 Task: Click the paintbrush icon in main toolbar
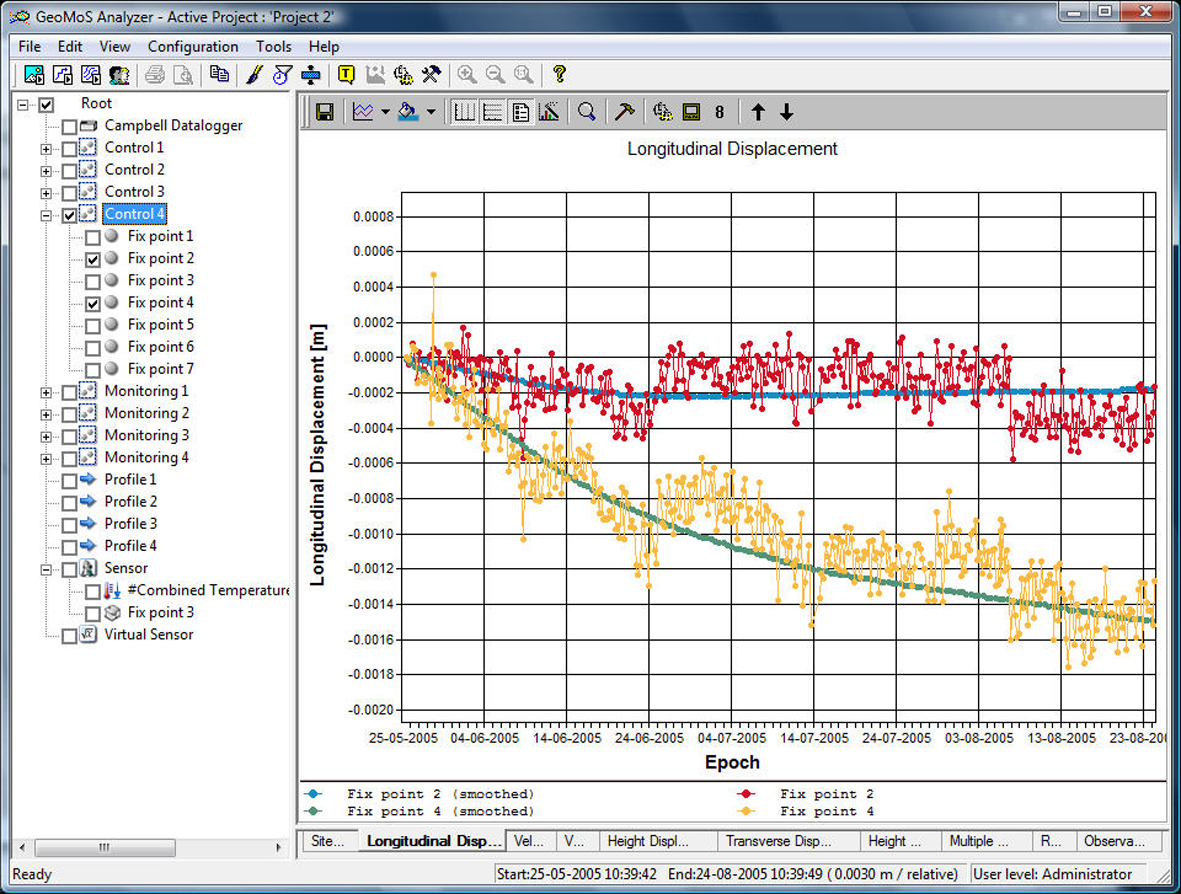point(255,75)
